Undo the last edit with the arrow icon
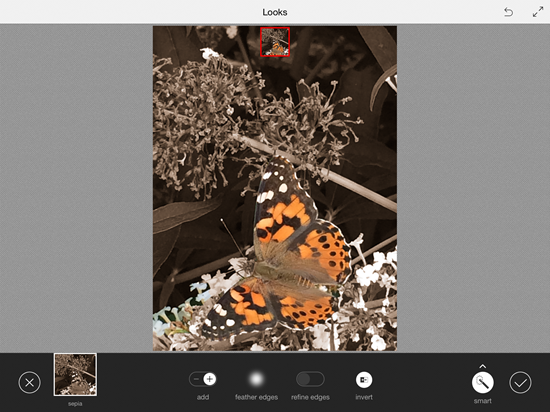The height and width of the screenshot is (412, 550). [x=508, y=13]
